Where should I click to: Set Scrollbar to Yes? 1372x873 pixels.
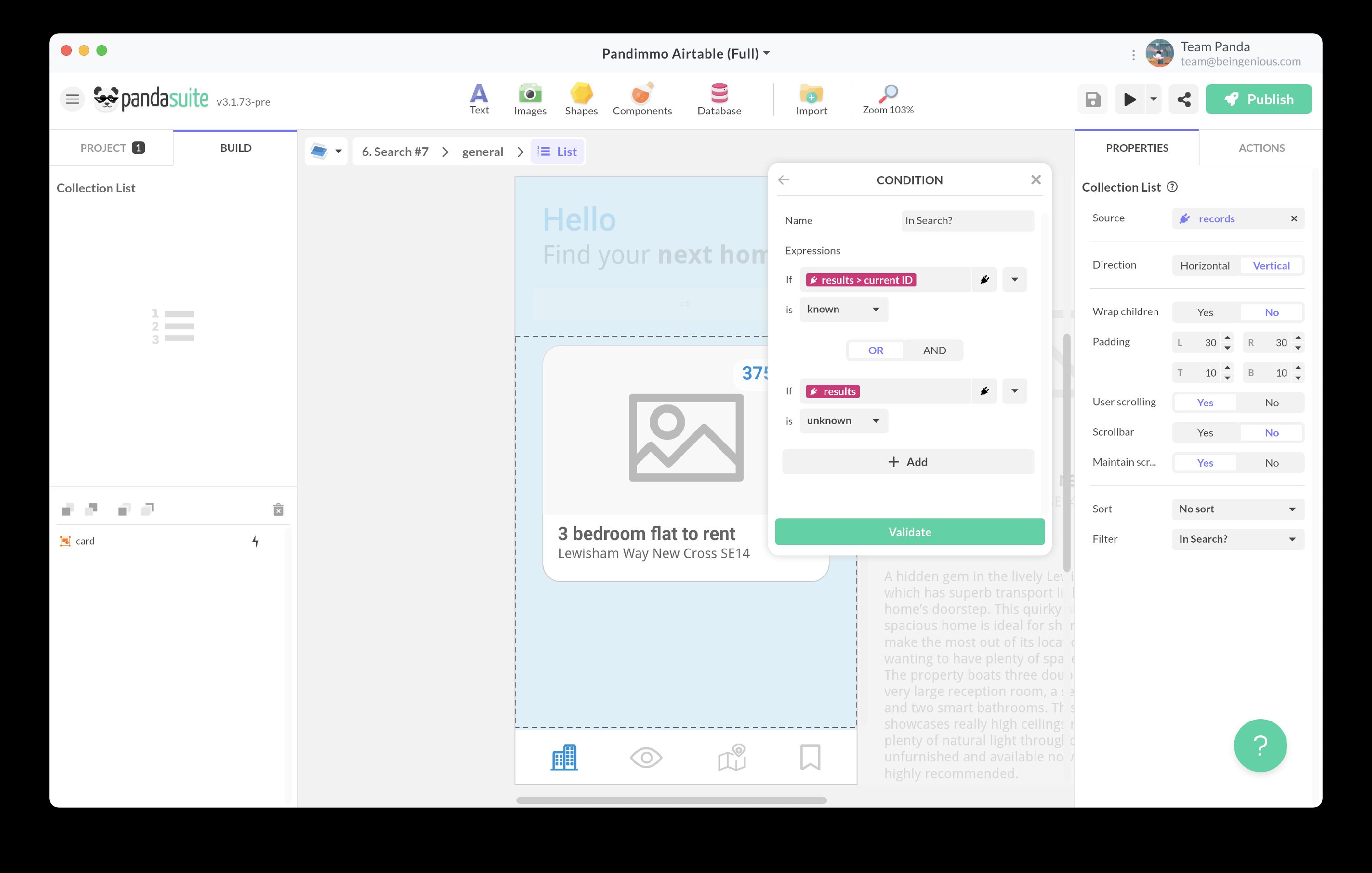1205,433
